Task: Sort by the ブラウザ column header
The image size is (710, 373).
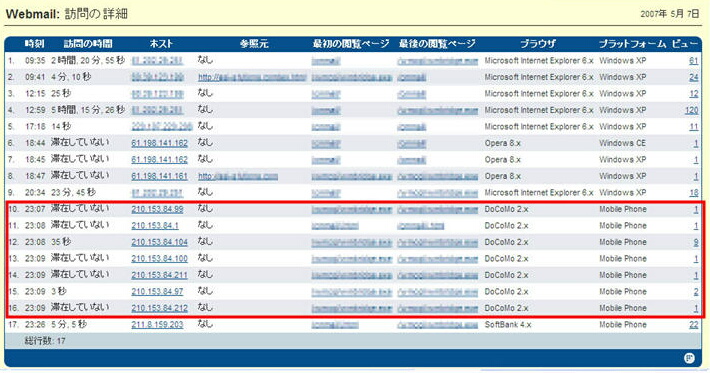Action: point(538,44)
